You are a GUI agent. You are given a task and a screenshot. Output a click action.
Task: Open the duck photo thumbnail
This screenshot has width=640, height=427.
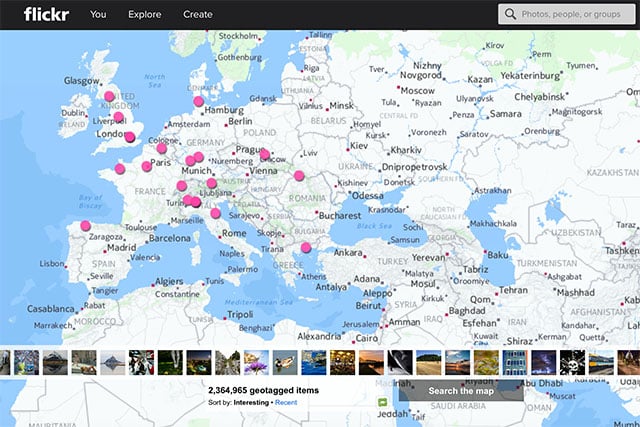tap(284, 362)
